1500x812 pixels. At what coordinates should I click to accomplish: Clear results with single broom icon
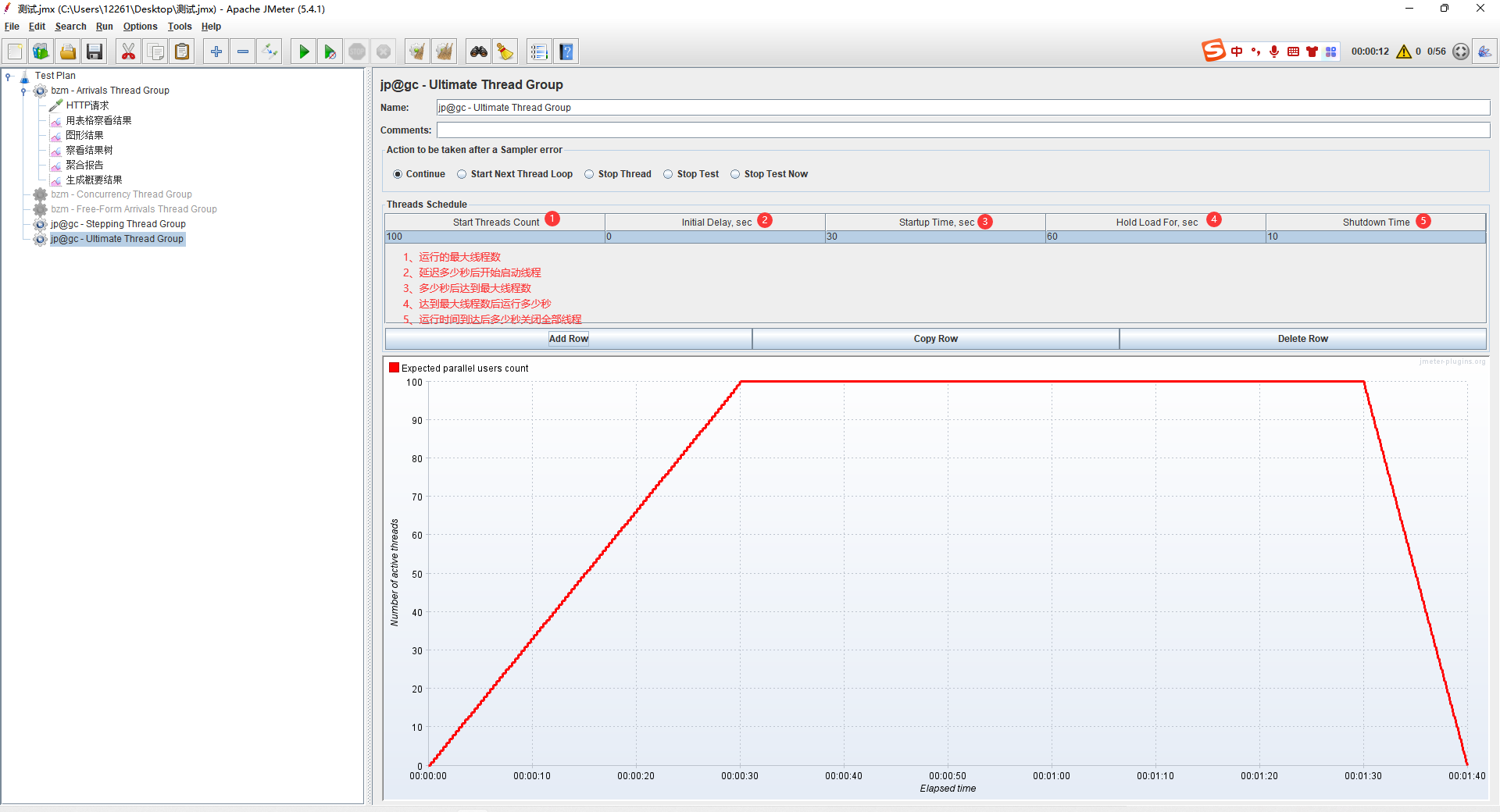[418, 52]
